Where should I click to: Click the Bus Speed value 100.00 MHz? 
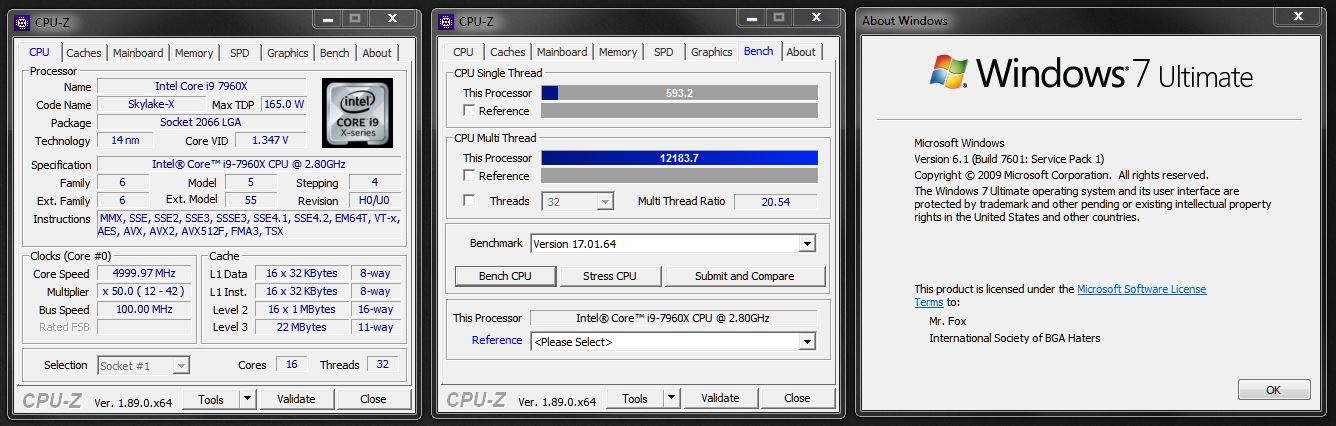(144, 310)
